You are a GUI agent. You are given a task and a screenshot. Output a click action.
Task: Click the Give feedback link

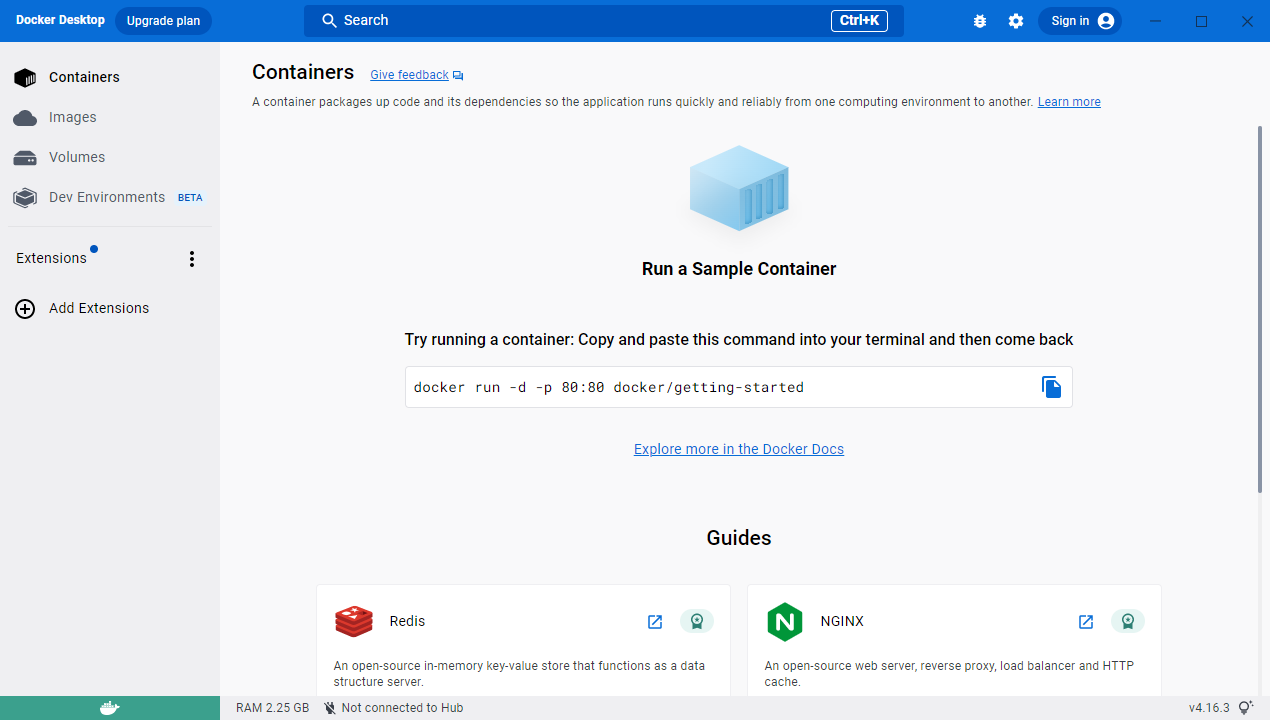click(x=409, y=75)
